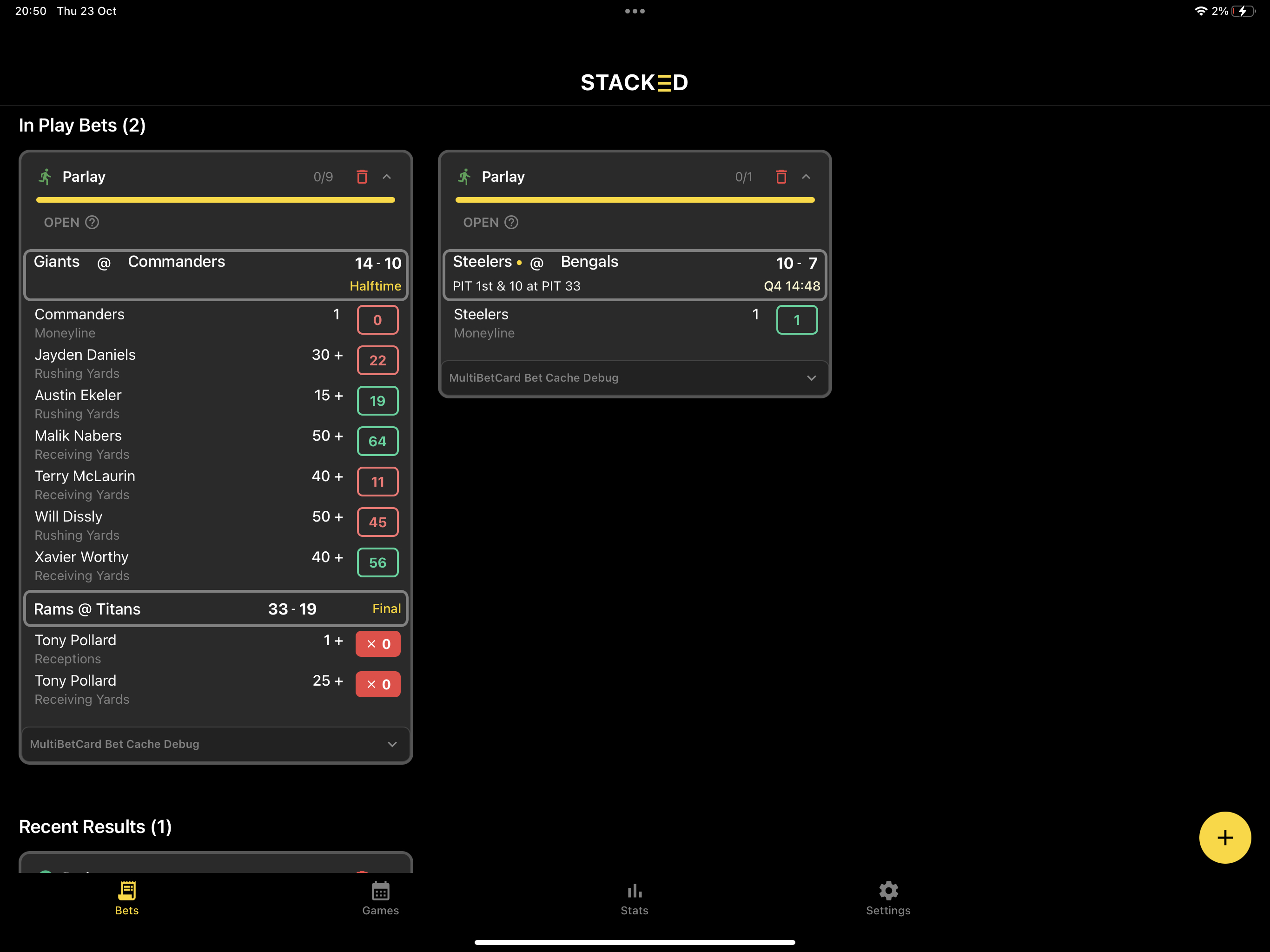Select the Will Dissly leg name
This screenshot has width=1270, height=952.
[68, 516]
